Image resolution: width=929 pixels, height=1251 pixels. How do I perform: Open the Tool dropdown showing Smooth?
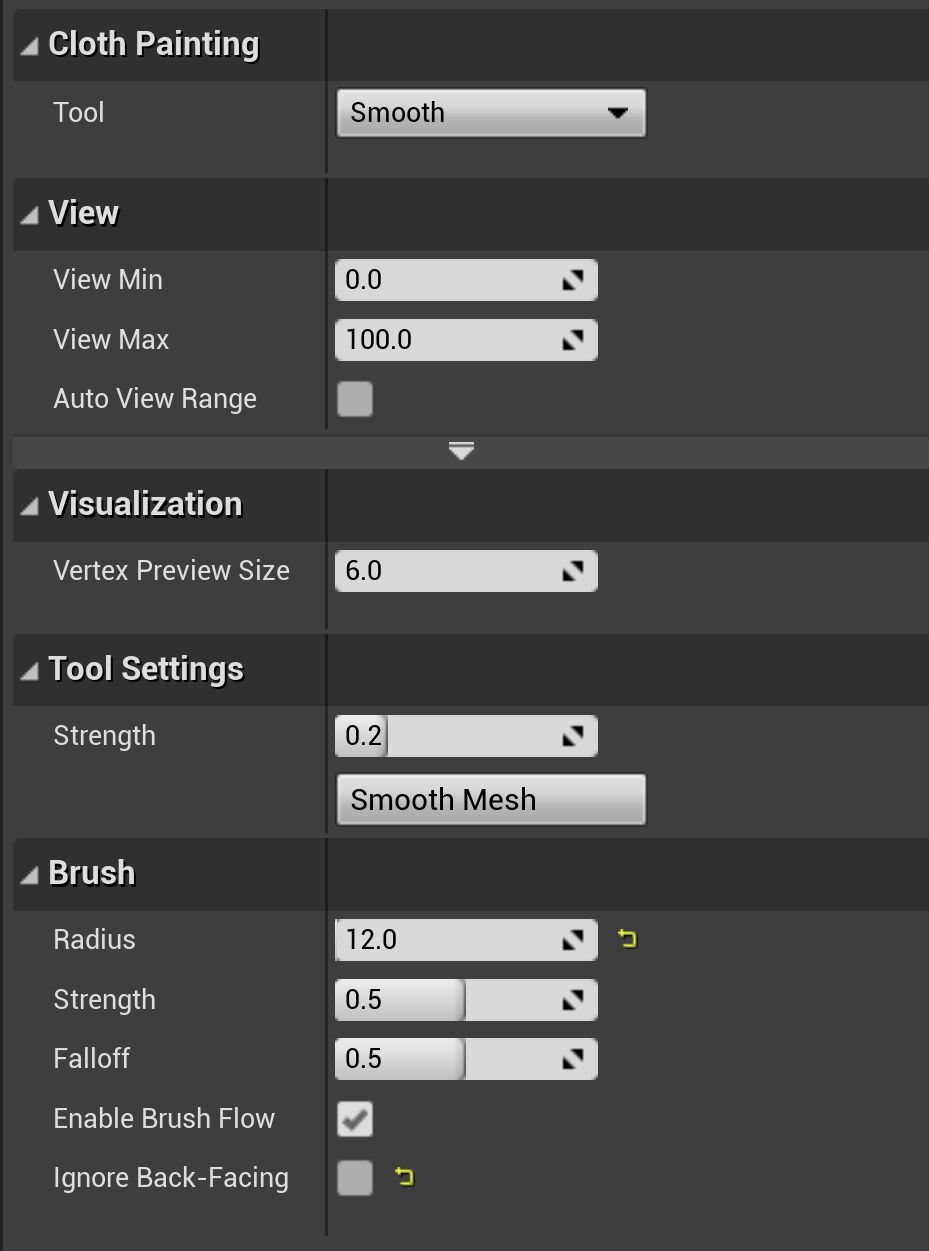click(491, 113)
